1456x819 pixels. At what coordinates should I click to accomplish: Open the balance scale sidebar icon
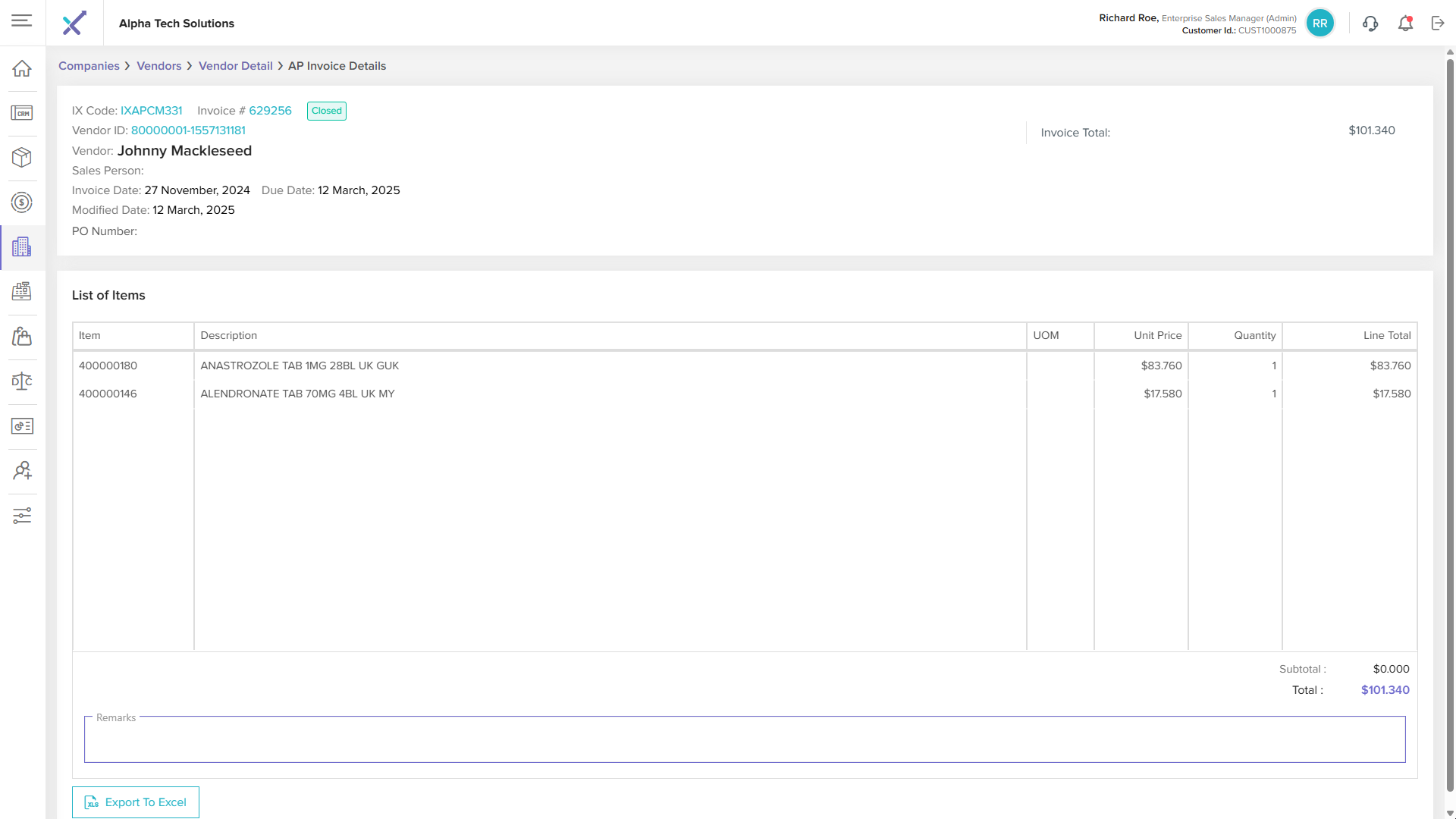coord(22,381)
